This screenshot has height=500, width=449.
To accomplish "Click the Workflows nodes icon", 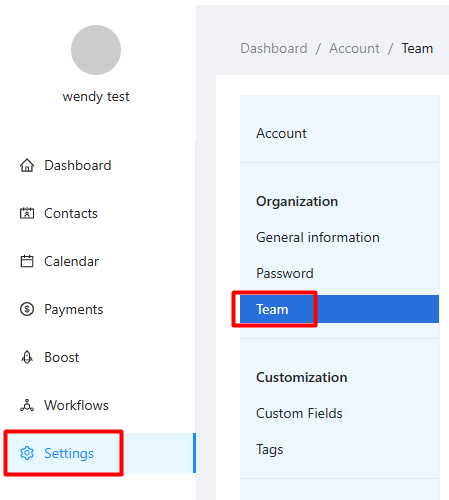I will click(27, 405).
